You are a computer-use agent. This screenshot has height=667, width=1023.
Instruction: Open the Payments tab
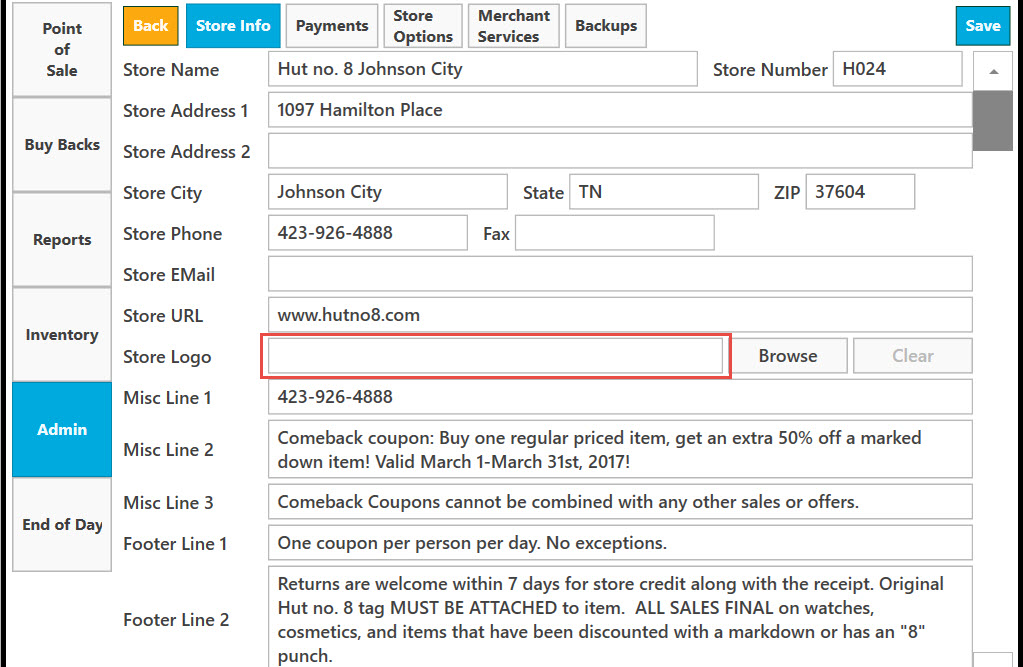(x=332, y=26)
